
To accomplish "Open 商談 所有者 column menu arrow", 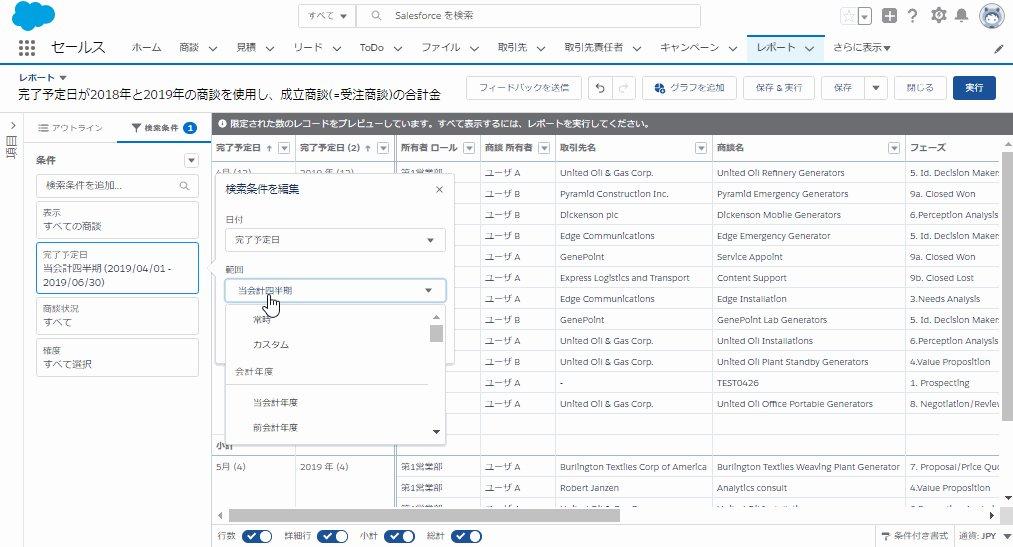I will [544, 148].
